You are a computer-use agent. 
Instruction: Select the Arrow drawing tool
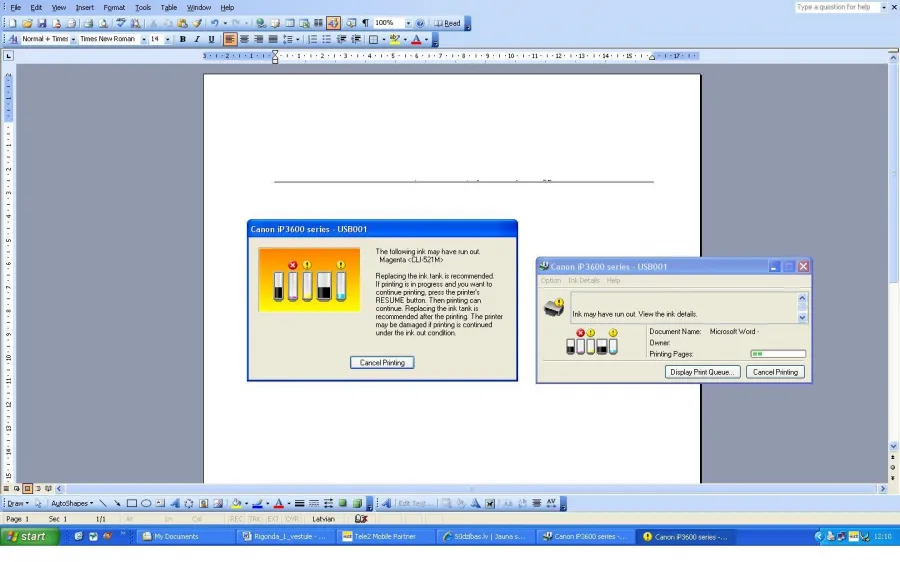tap(117, 503)
